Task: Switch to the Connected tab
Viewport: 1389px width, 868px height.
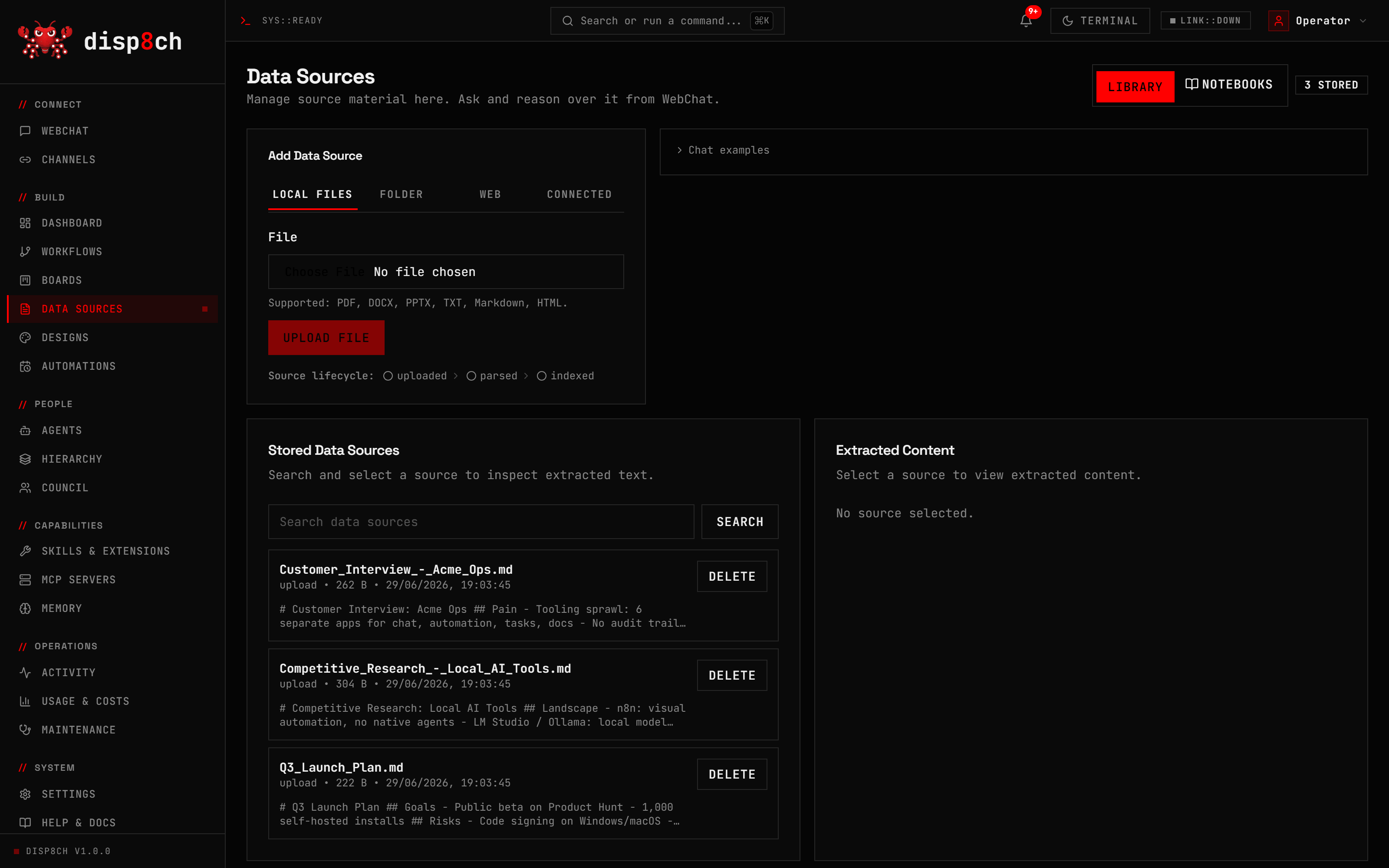Action: (579, 194)
